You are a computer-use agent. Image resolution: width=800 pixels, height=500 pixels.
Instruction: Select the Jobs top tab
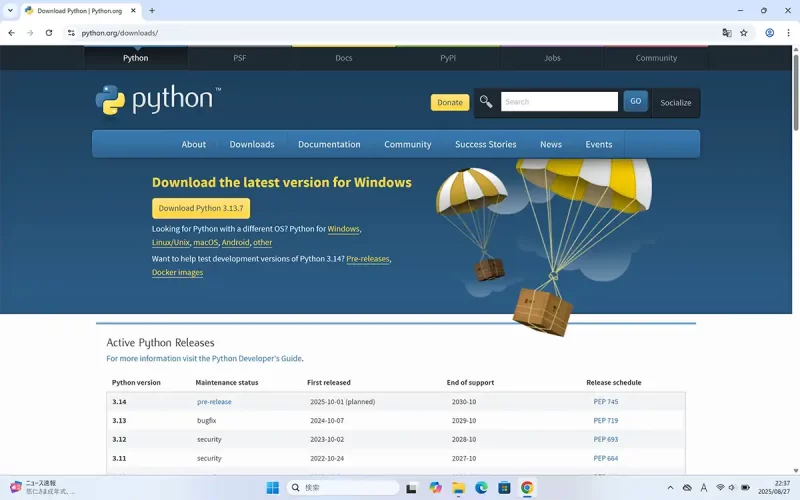pyautogui.click(x=552, y=58)
